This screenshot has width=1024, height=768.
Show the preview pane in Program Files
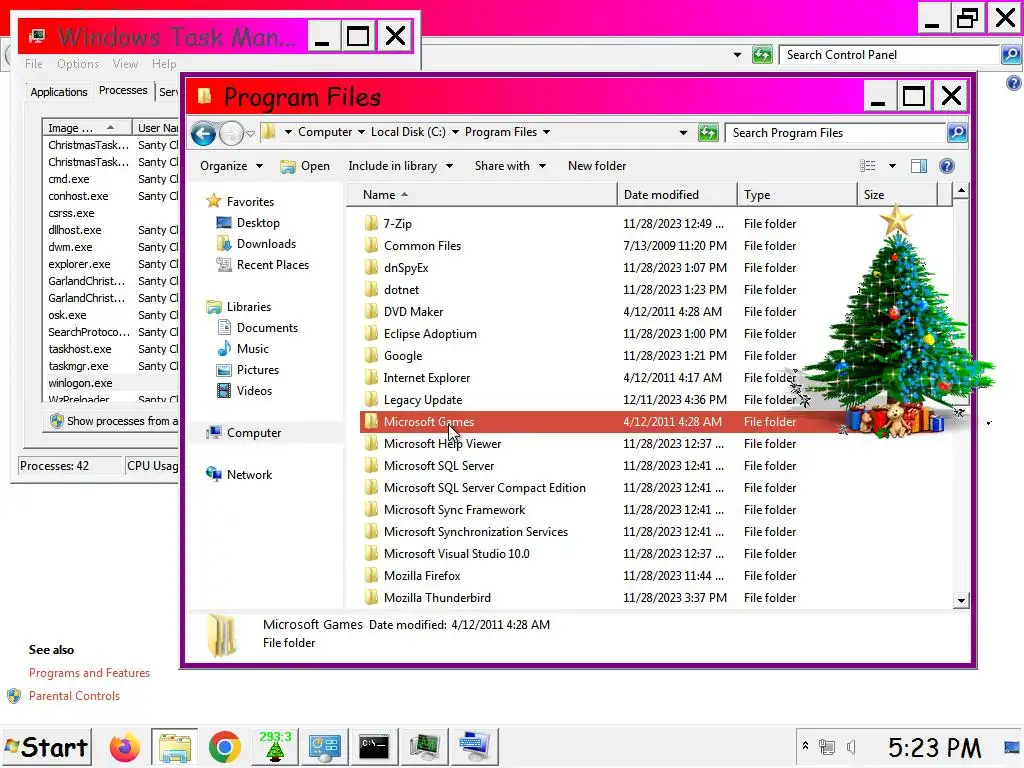point(919,166)
